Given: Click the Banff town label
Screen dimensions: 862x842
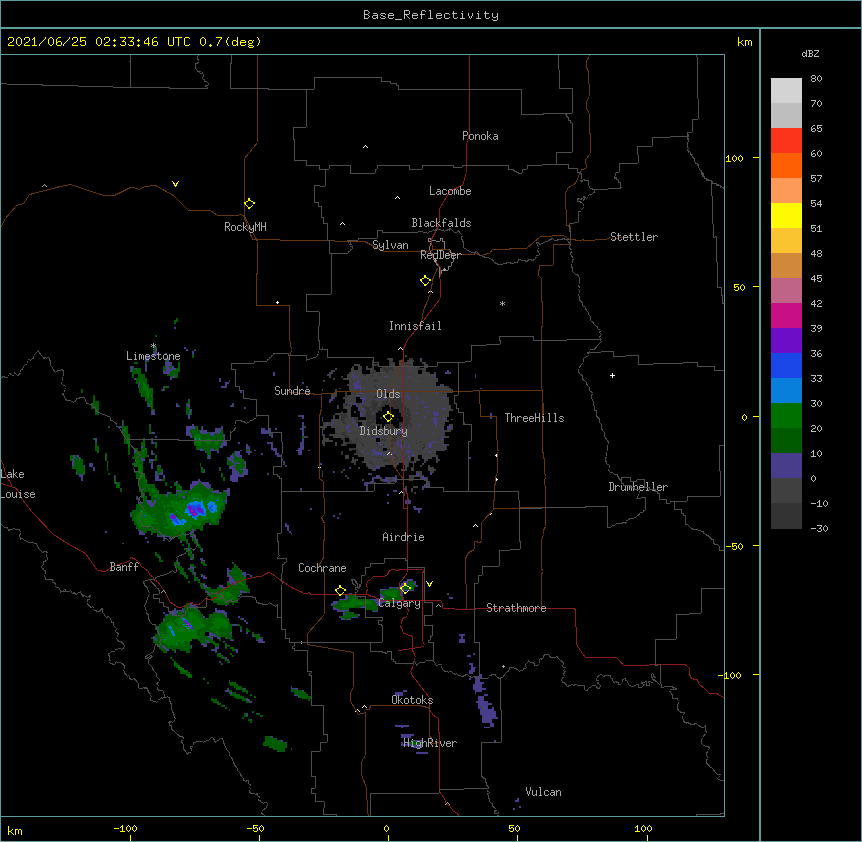Looking at the screenshot, I should point(124,567).
